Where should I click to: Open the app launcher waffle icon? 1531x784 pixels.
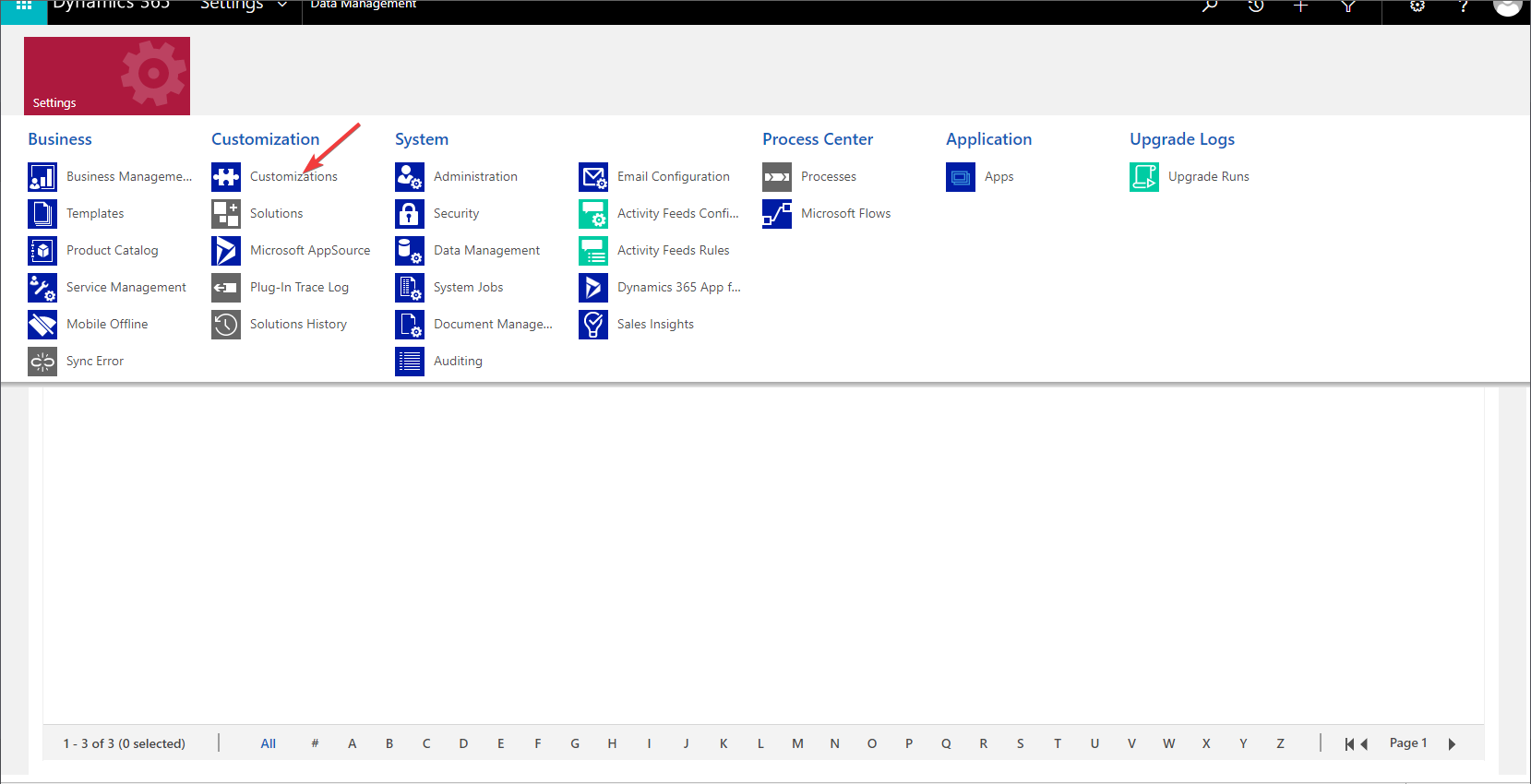24,6
